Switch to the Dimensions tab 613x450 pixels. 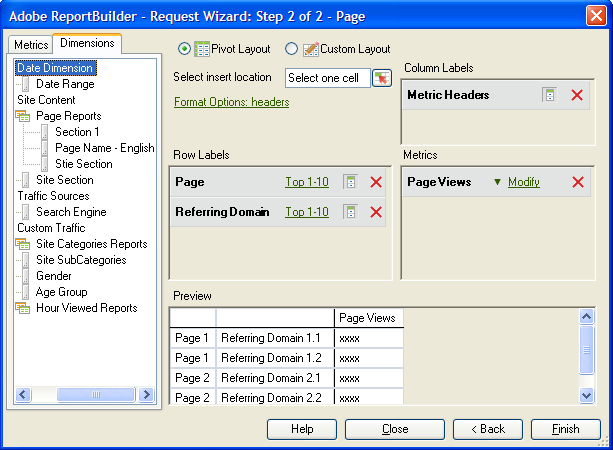point(87,43)
